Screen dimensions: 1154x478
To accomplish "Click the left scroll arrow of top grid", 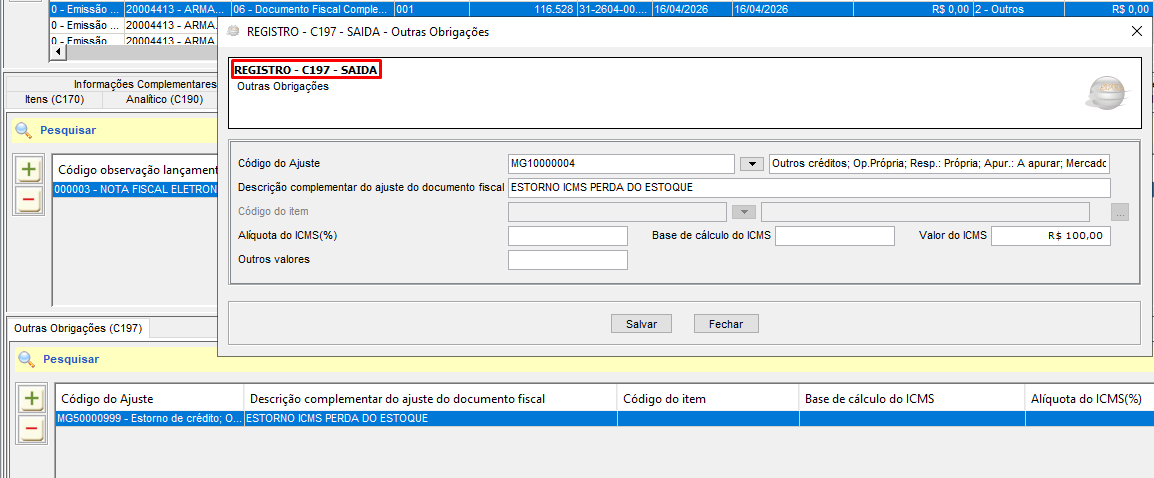I will coord(55,51).
